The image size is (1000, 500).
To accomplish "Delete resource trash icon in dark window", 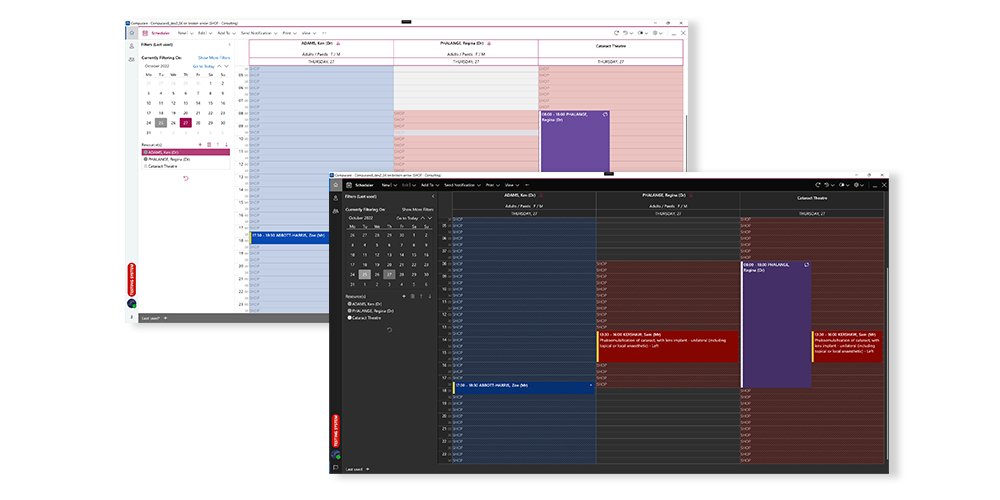I will (x=412, y=297).
